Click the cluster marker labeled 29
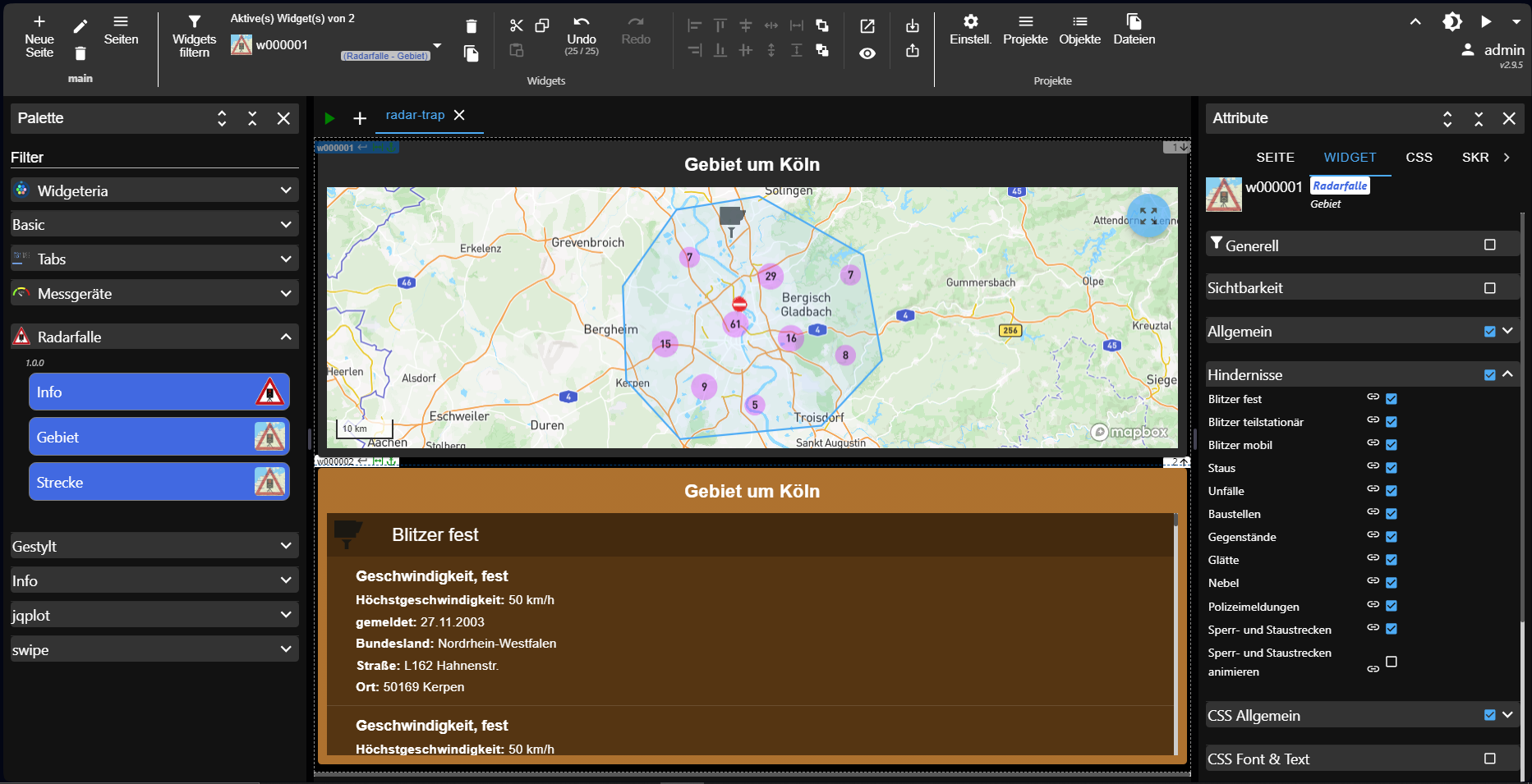 click(771, 276)
